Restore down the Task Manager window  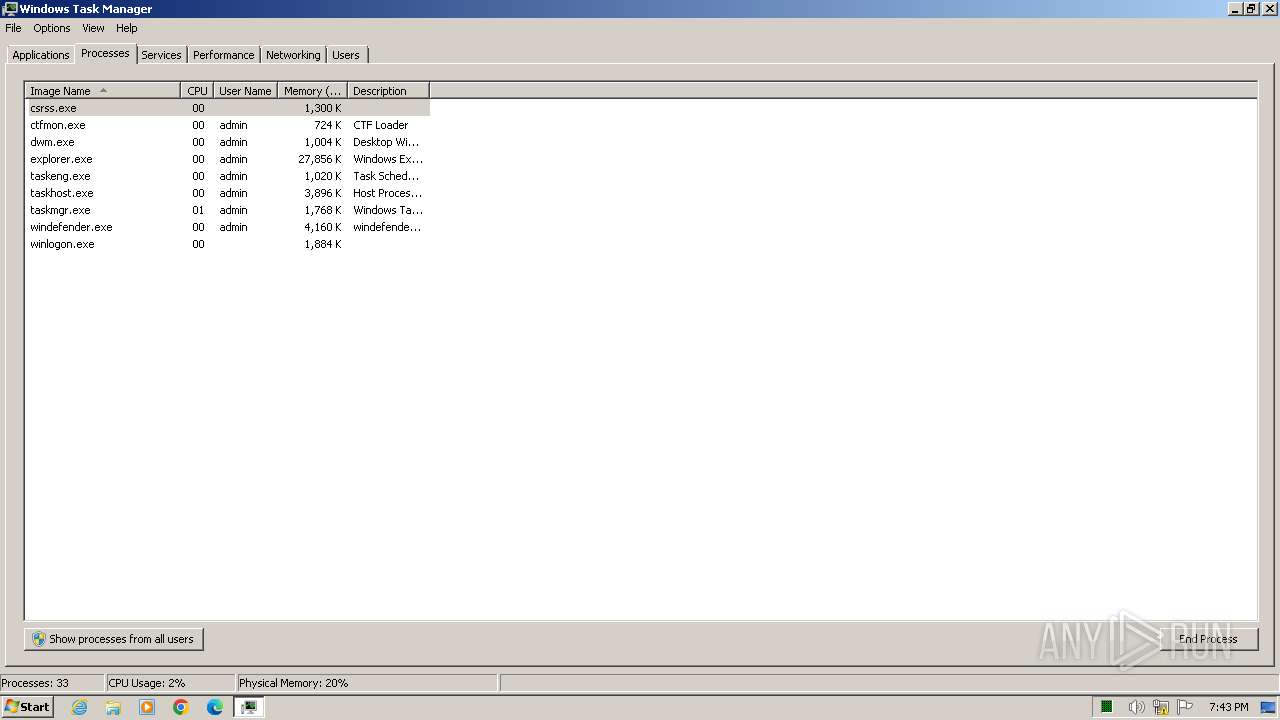coord(1250,9)
